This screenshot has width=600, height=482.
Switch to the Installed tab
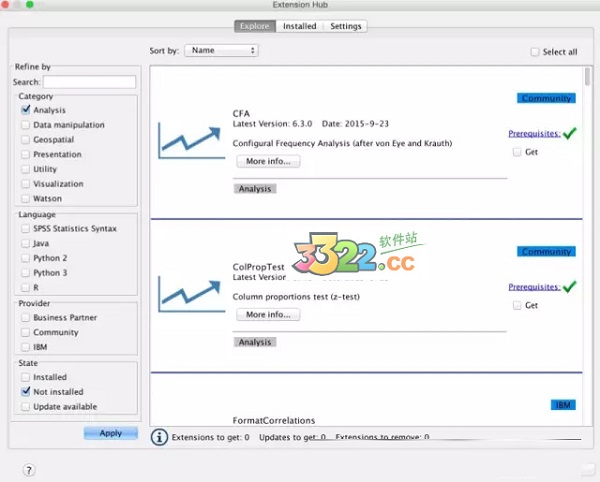[299, 26]
